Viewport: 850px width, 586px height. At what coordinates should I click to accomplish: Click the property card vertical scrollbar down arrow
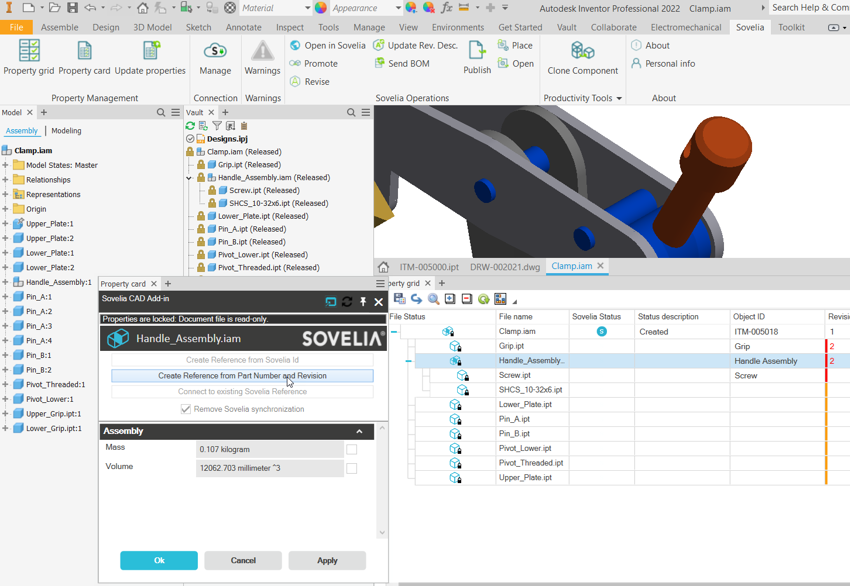382,532
